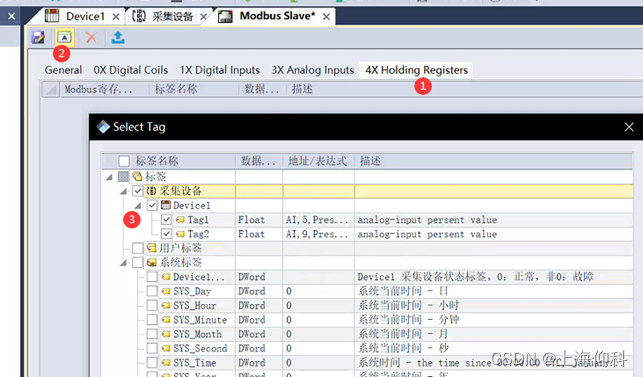Click the Tag1 tag icon
Screen dimensions: 643x377
tap(180, 220)
